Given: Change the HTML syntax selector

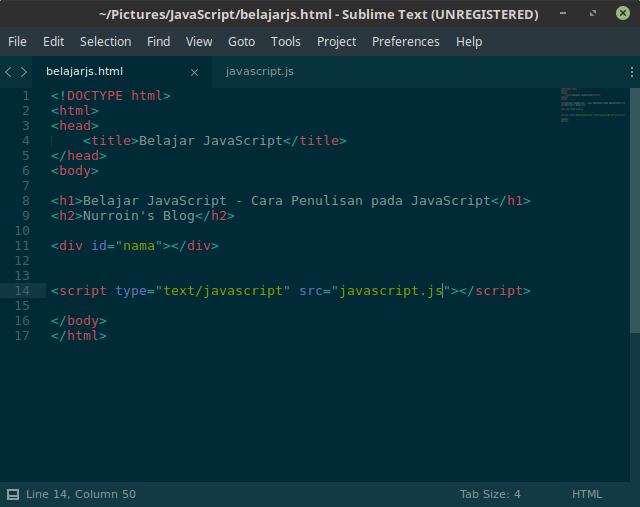Looking at the screenshot, I should 587,494.
